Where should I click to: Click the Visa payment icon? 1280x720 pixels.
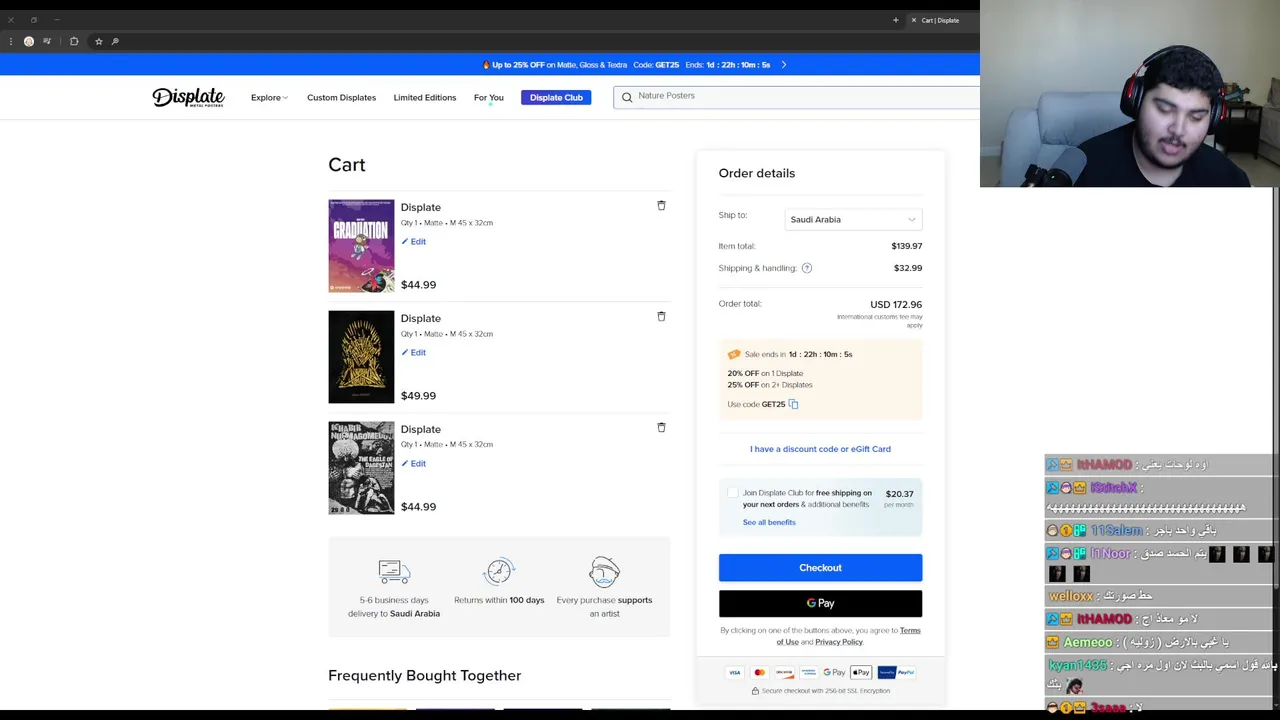pyautogui.click(x=735, y=672)
